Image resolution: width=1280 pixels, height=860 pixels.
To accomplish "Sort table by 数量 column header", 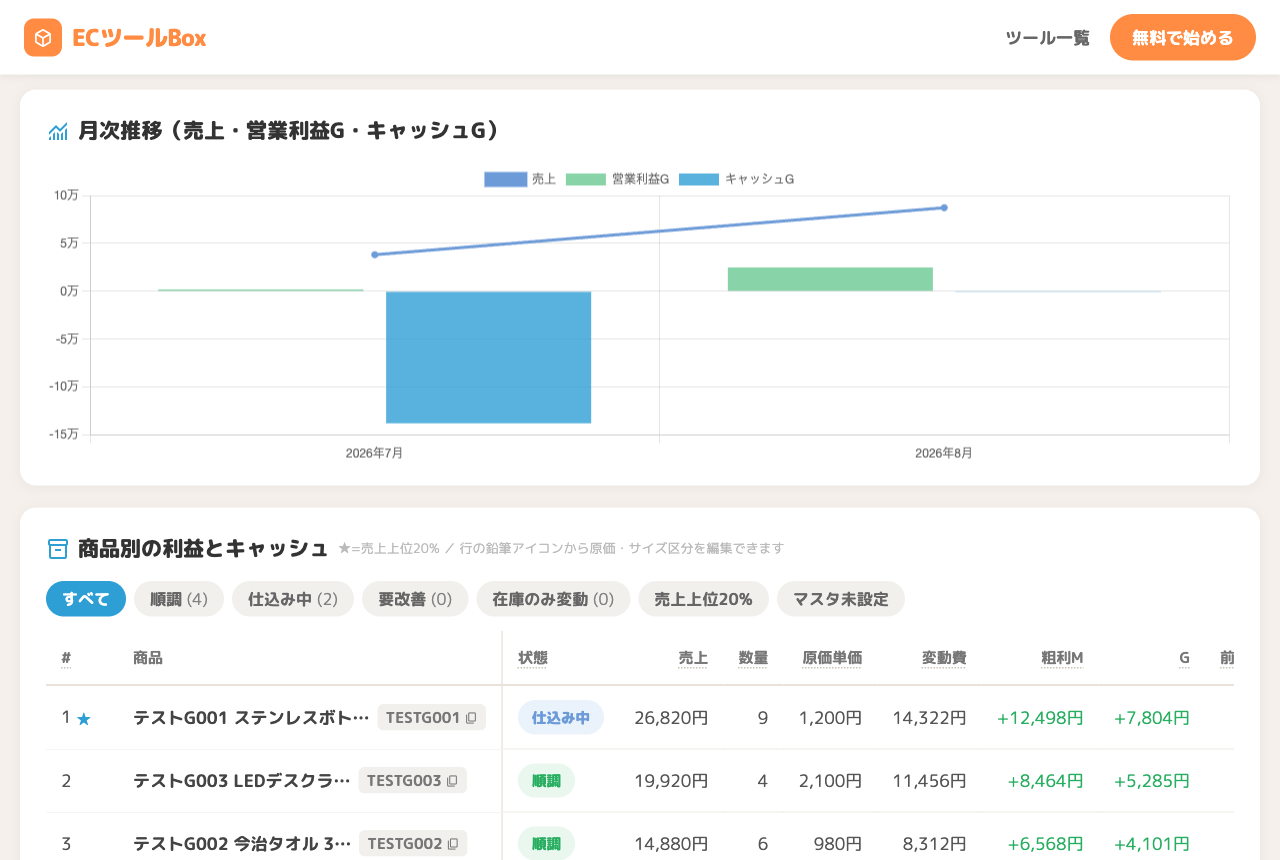I will [753, 658].
